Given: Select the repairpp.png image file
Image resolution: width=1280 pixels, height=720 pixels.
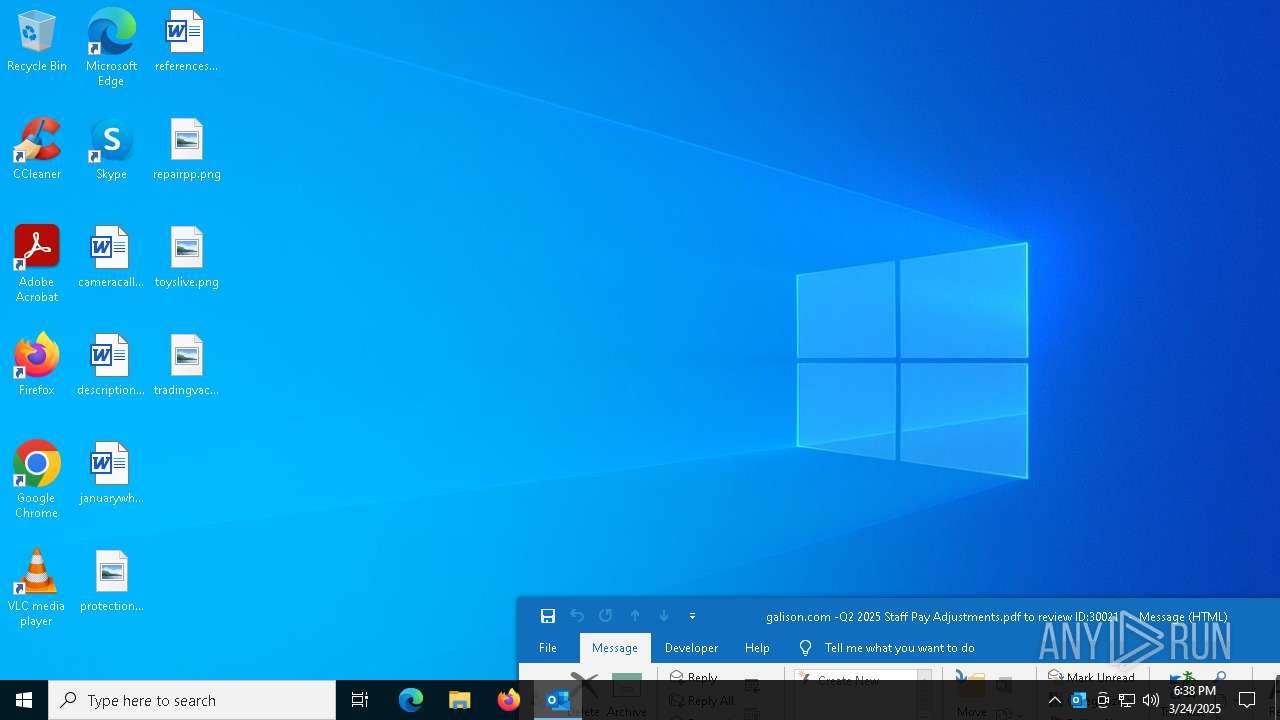Looking at the screenshot, I should point(186,149).
